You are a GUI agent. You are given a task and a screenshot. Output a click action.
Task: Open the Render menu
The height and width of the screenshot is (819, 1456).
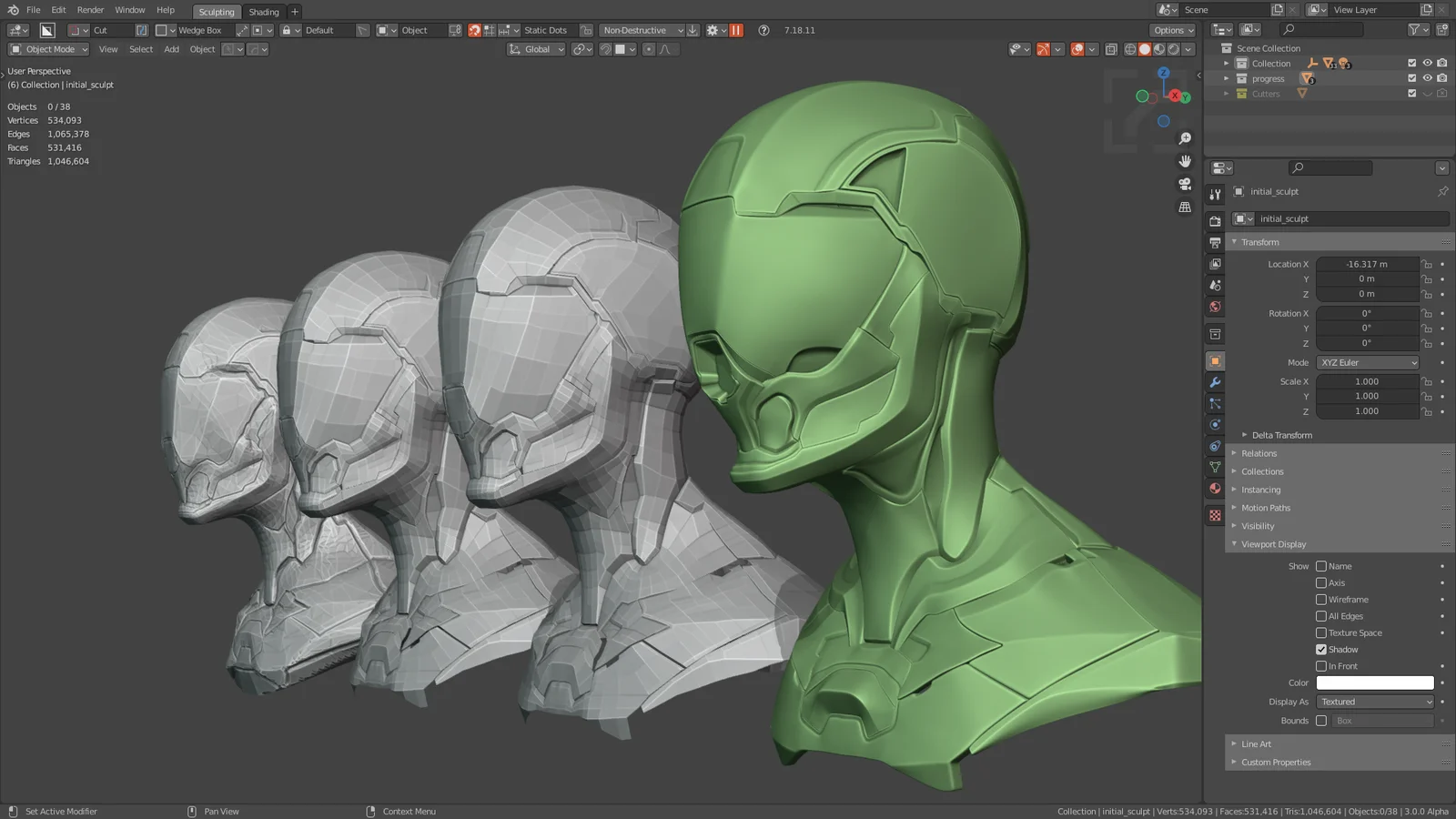(90, 10)
